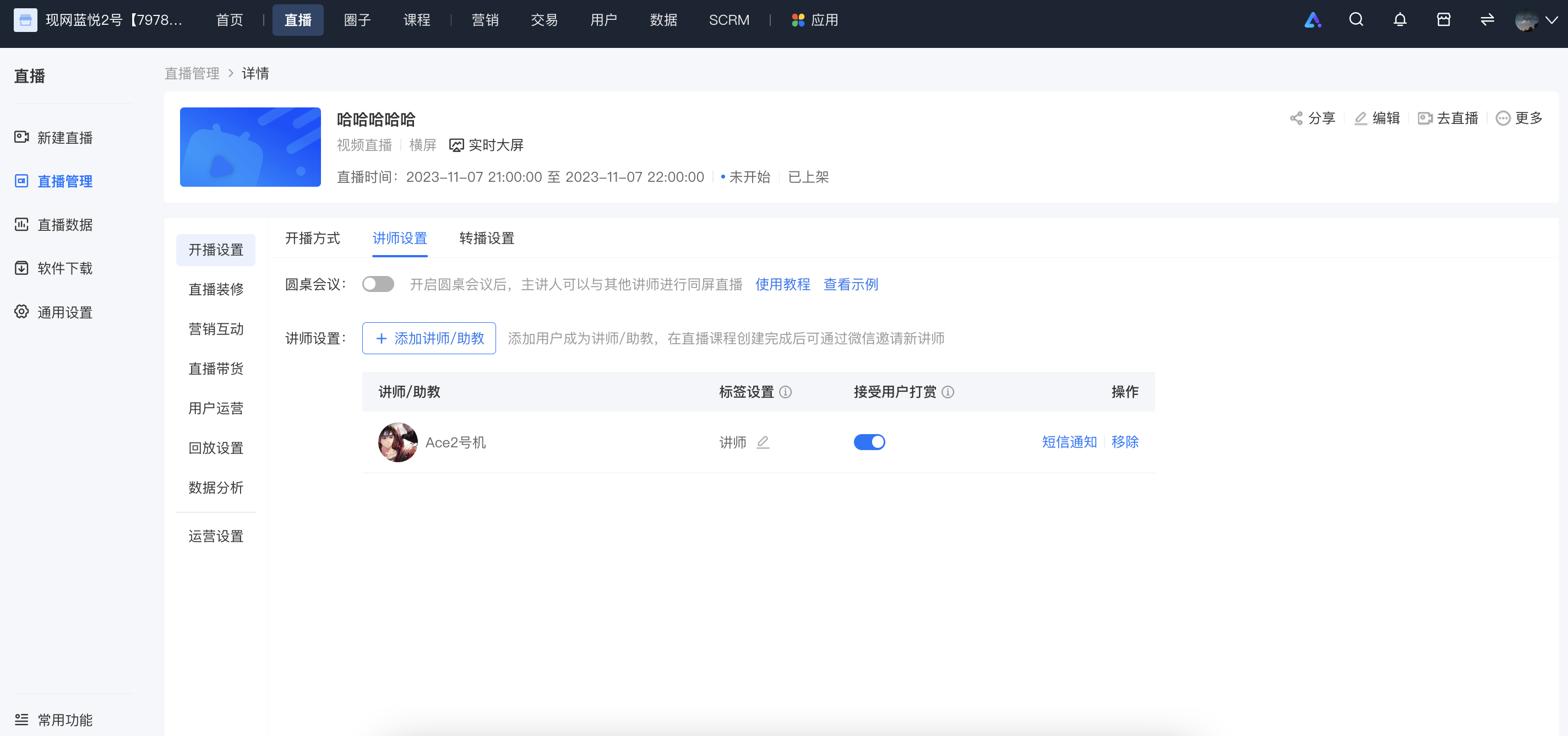This screenshot has width=1568, height=736.
Task: Open the 使用教程 link
Action: tap(782, 284)
